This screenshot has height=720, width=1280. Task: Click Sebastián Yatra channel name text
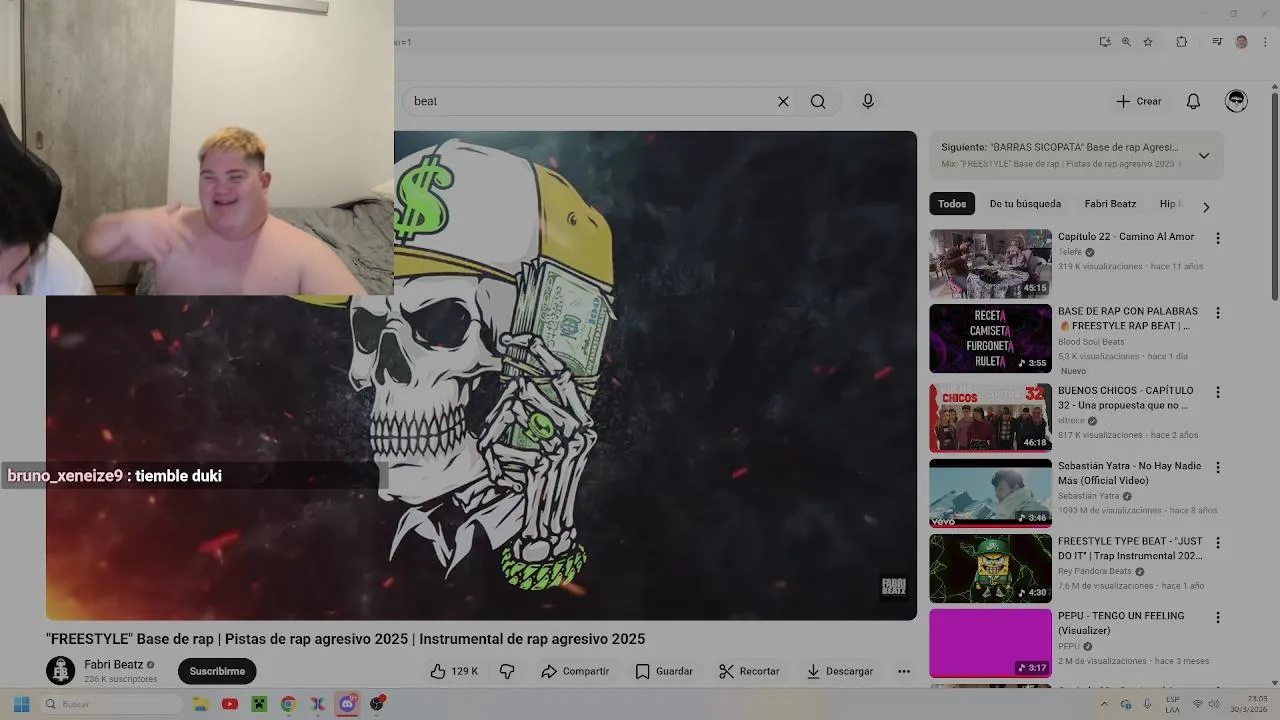pyautogui.click(x=1089, y=496)
